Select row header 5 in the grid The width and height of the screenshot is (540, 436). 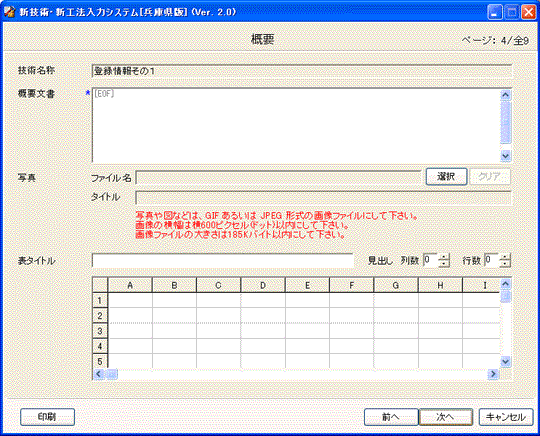(x=100, y=361)
